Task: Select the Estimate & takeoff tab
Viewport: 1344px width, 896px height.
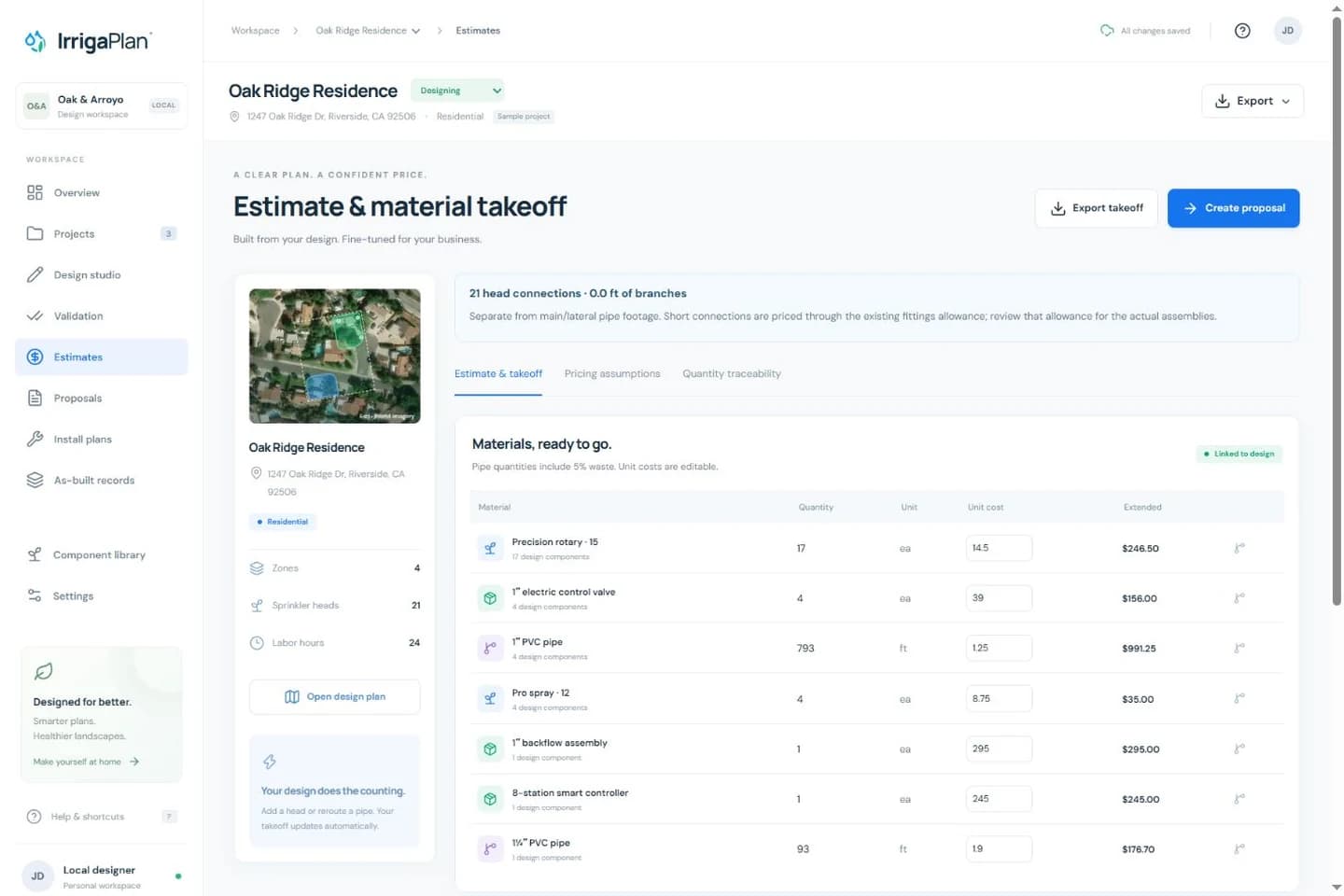Action: [498, 374]
